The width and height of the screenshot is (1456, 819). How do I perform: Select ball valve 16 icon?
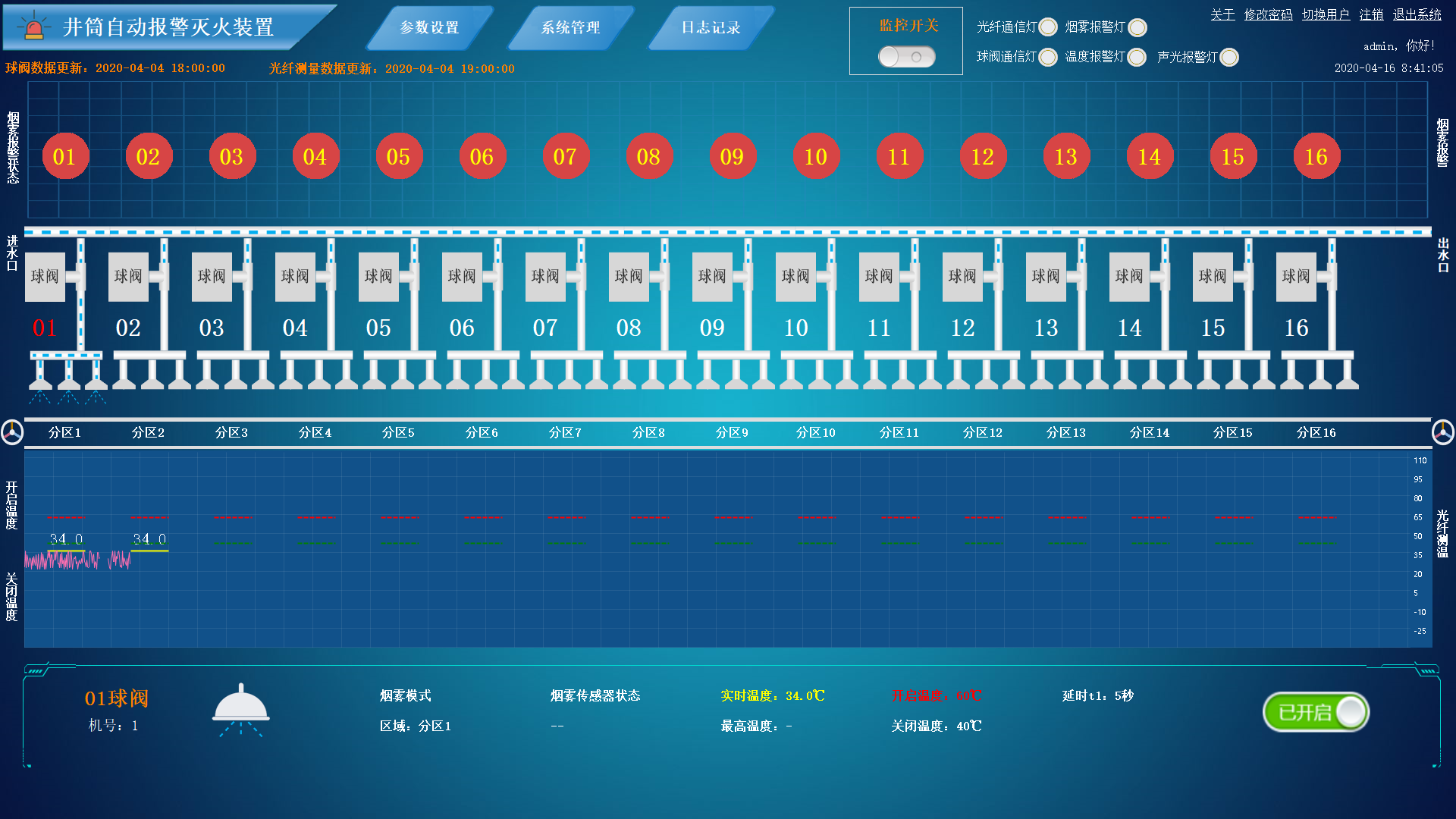(1296, 277)
